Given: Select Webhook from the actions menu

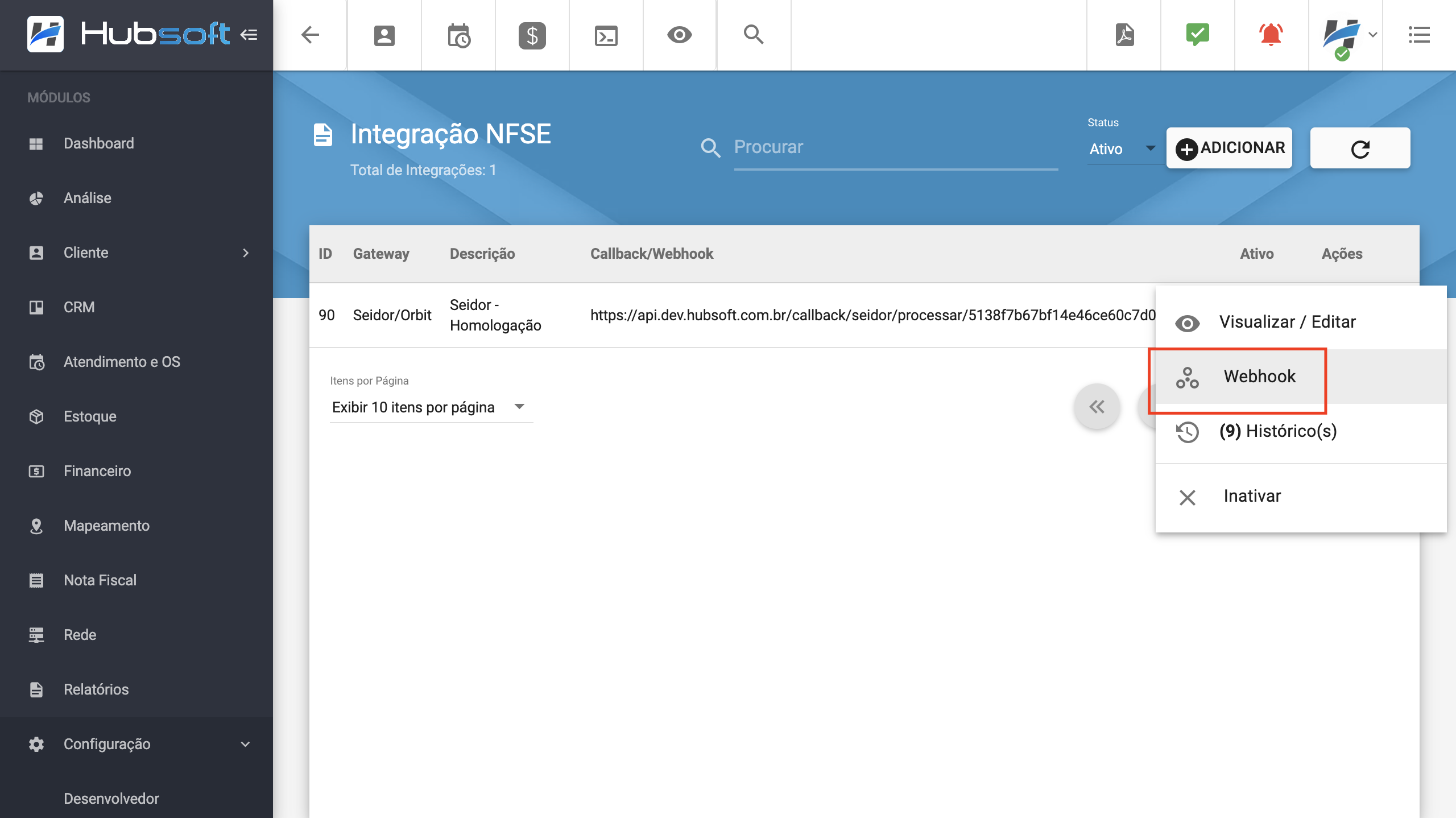Looking at the screenshot, I should pyautogui.click(x=1259, y=377).
